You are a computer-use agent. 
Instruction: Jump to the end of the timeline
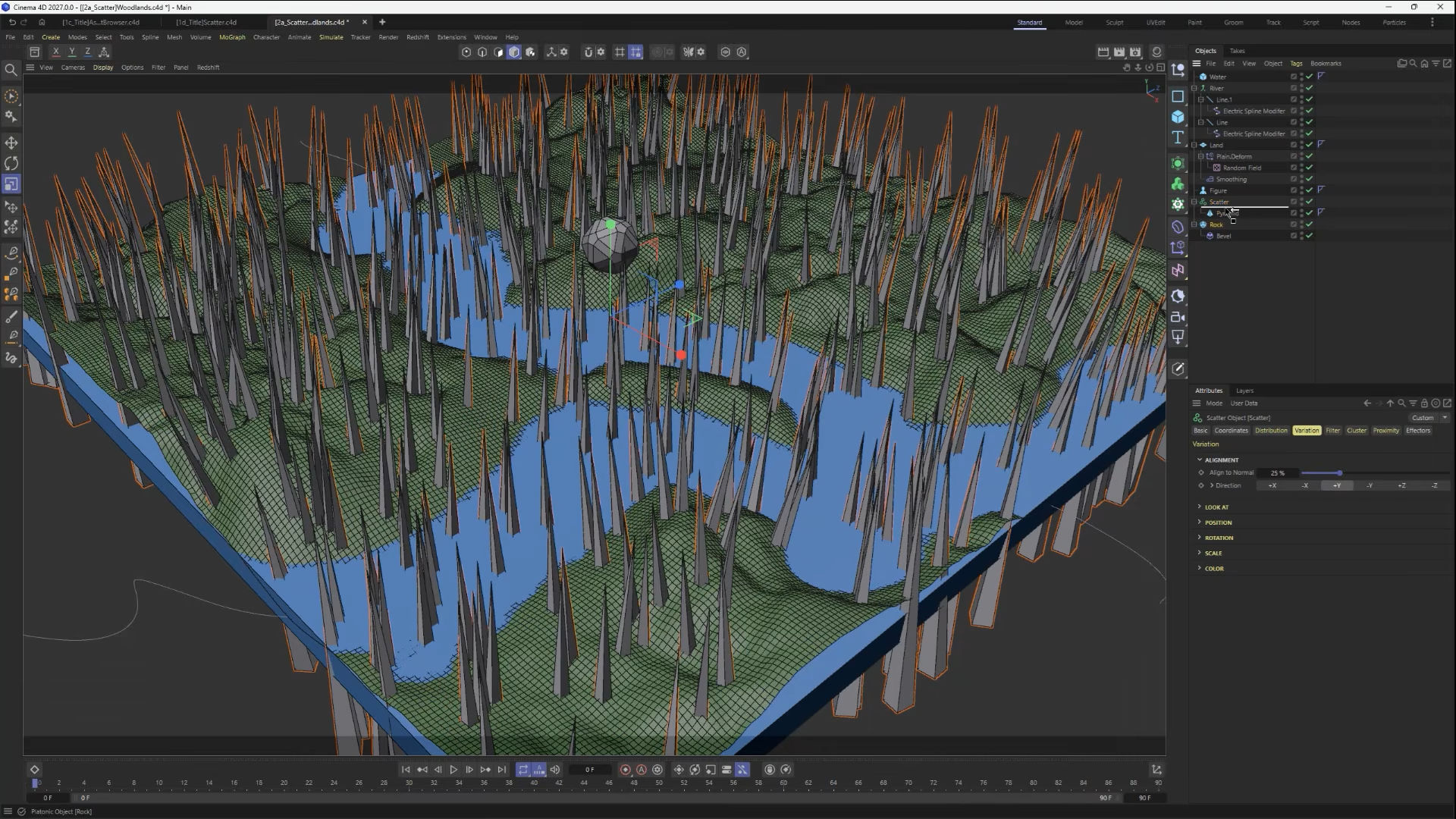pyautogui.click(x=501, y=770)
